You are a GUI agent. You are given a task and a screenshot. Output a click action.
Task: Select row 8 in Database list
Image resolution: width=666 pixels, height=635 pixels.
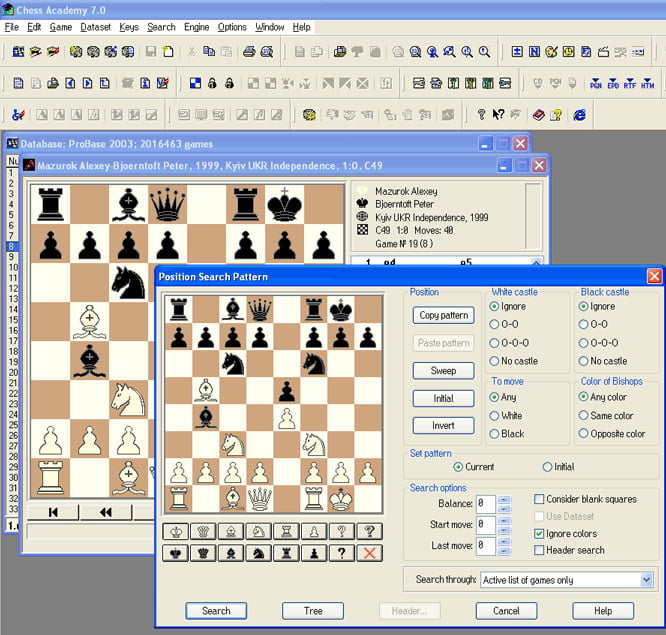click(11, 246)
